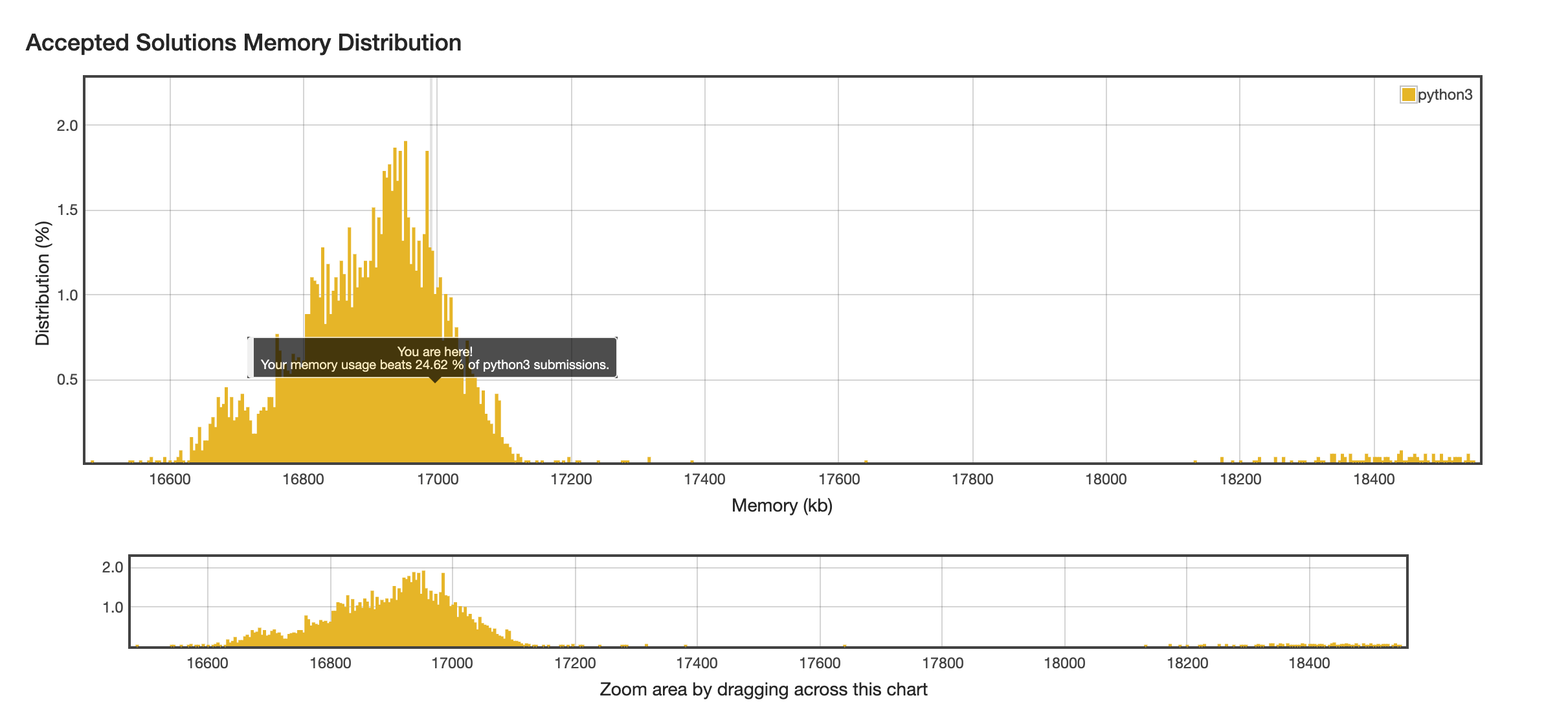Click the 'Zoom area by dragging' caption
Screen dimensions: 1568x711
pos(763,689)
